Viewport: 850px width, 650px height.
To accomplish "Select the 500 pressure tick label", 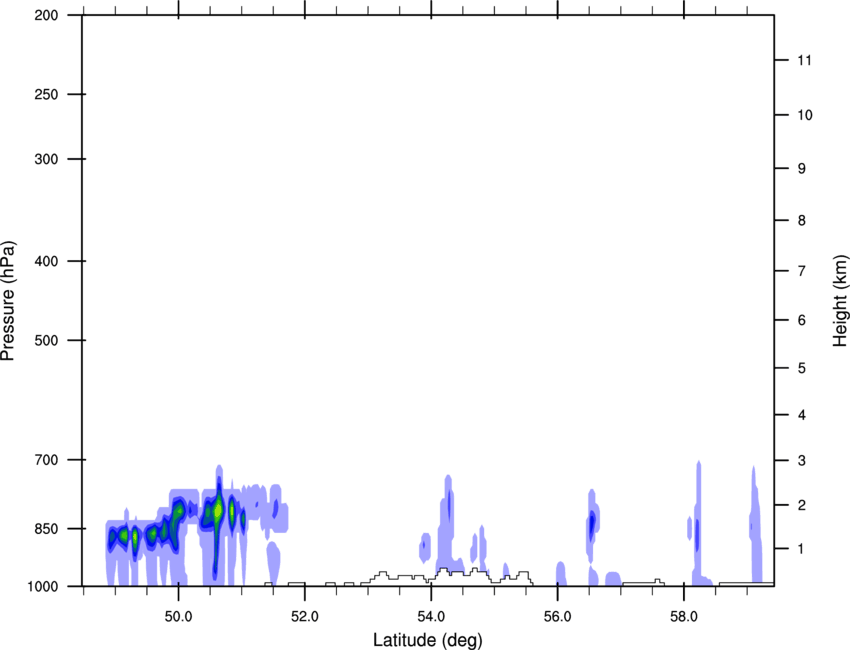I will tap(46, 340).
